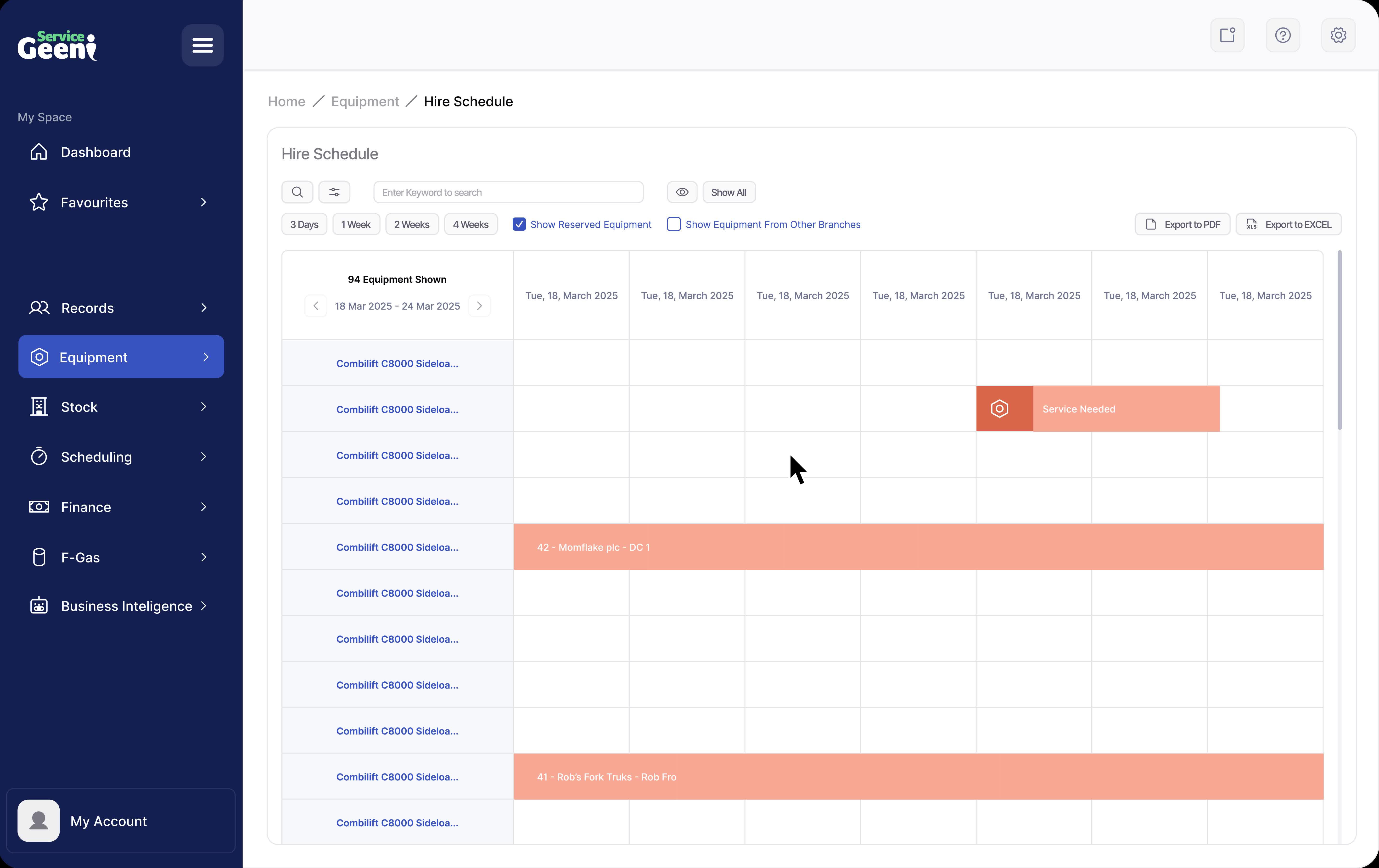The height and width of the screenshot is (868, 1379).
Task: Toggle the hamburger menu button
Action: [203, 45]
